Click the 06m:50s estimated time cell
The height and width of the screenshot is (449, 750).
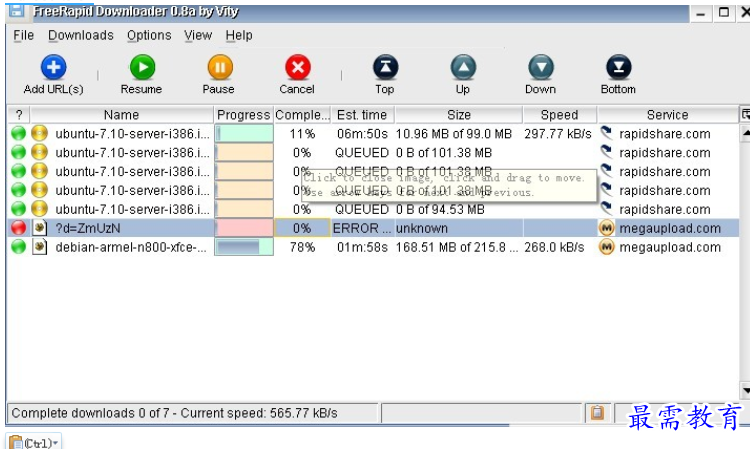tap(362, 133)
